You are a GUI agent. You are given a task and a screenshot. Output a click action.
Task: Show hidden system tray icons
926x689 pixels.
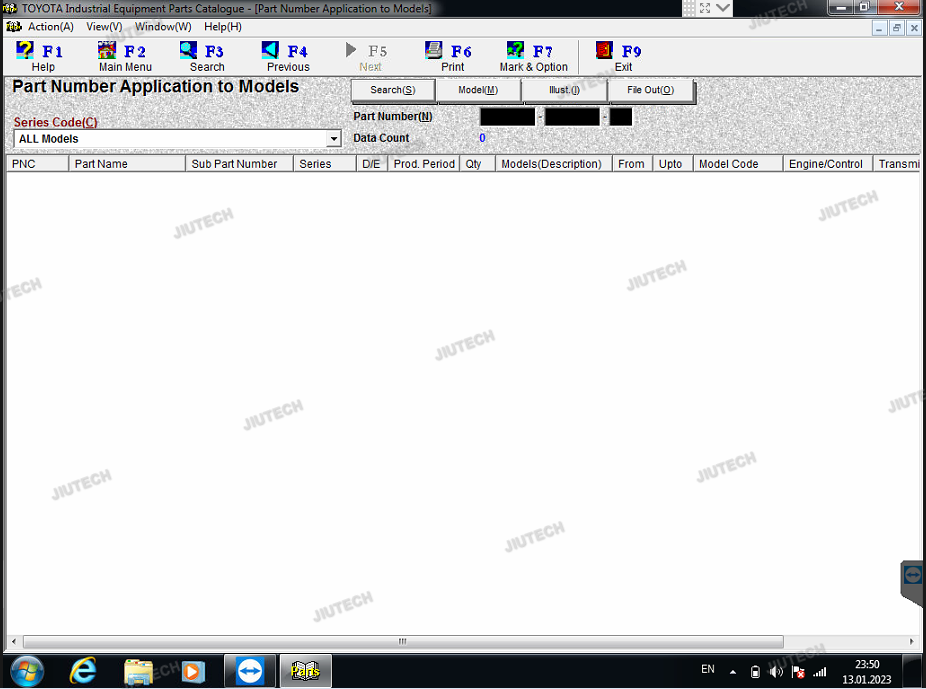point(733,672)
